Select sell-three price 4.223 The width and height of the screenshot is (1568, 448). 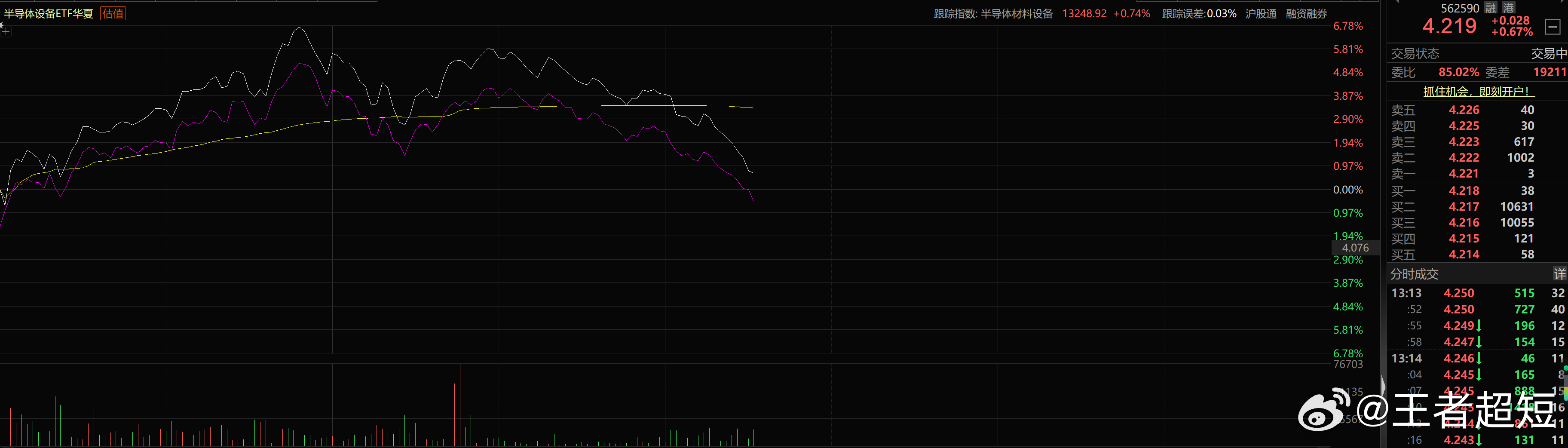(1464, 142)
